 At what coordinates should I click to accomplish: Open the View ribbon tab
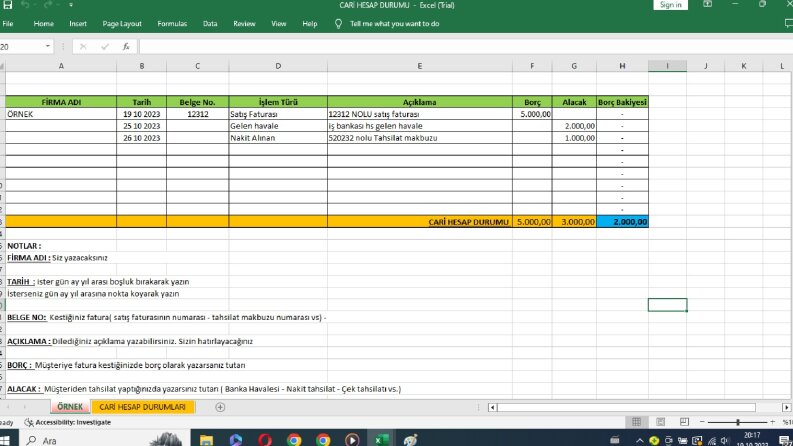coord(279,24)
